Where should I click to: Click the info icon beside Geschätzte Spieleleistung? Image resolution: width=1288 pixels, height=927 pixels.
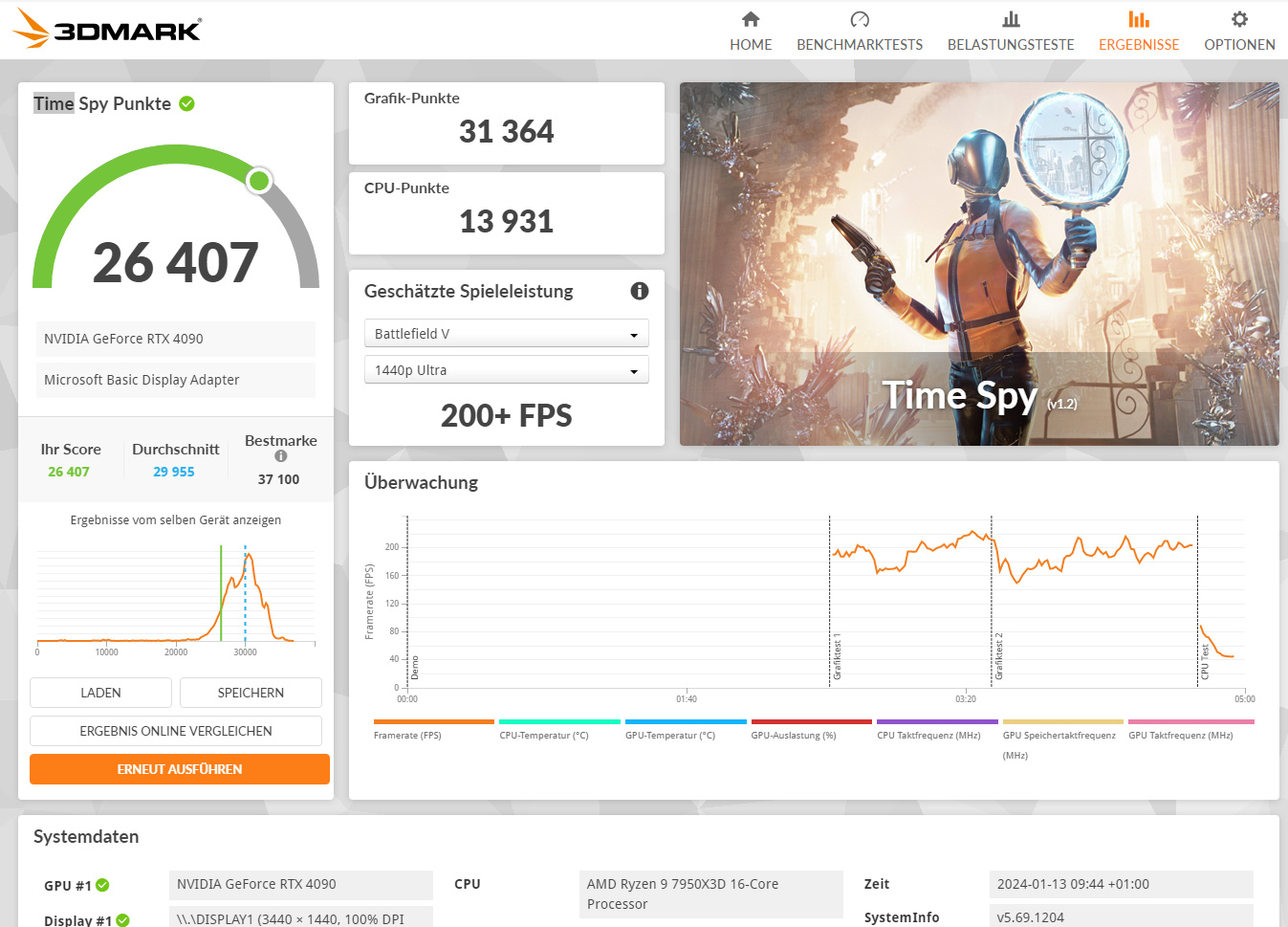(x=640, y=291)
